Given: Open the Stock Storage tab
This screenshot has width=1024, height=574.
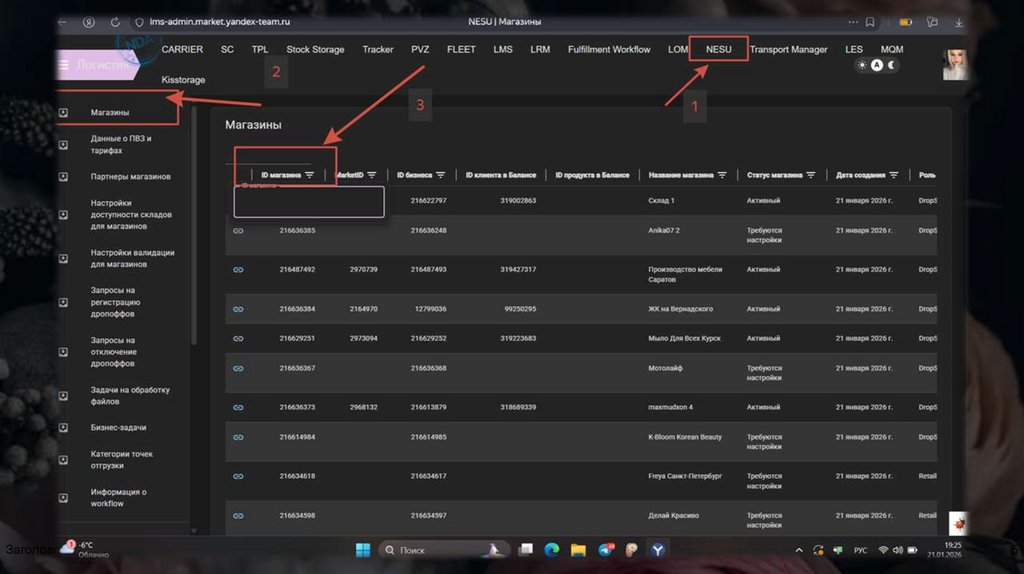Looking at the screenshot, I should click(315, 50).
